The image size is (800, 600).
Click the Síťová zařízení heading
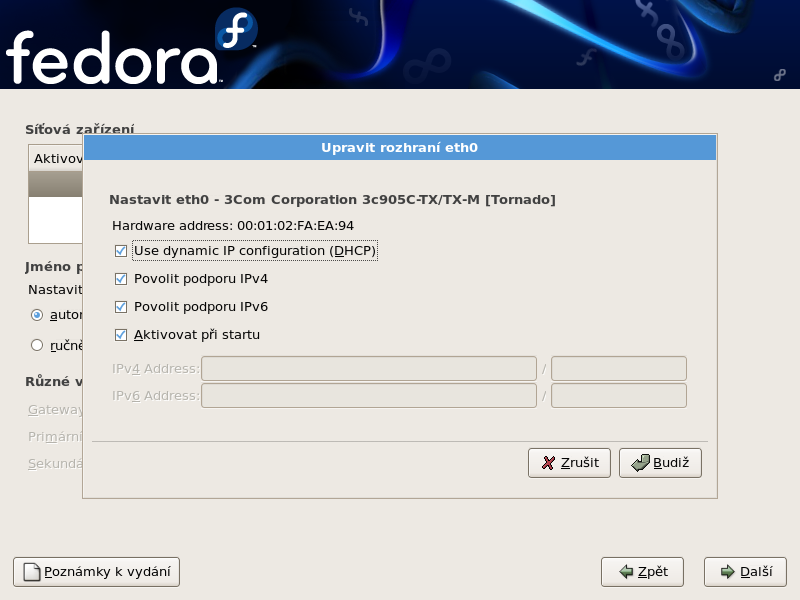(80, 129)
